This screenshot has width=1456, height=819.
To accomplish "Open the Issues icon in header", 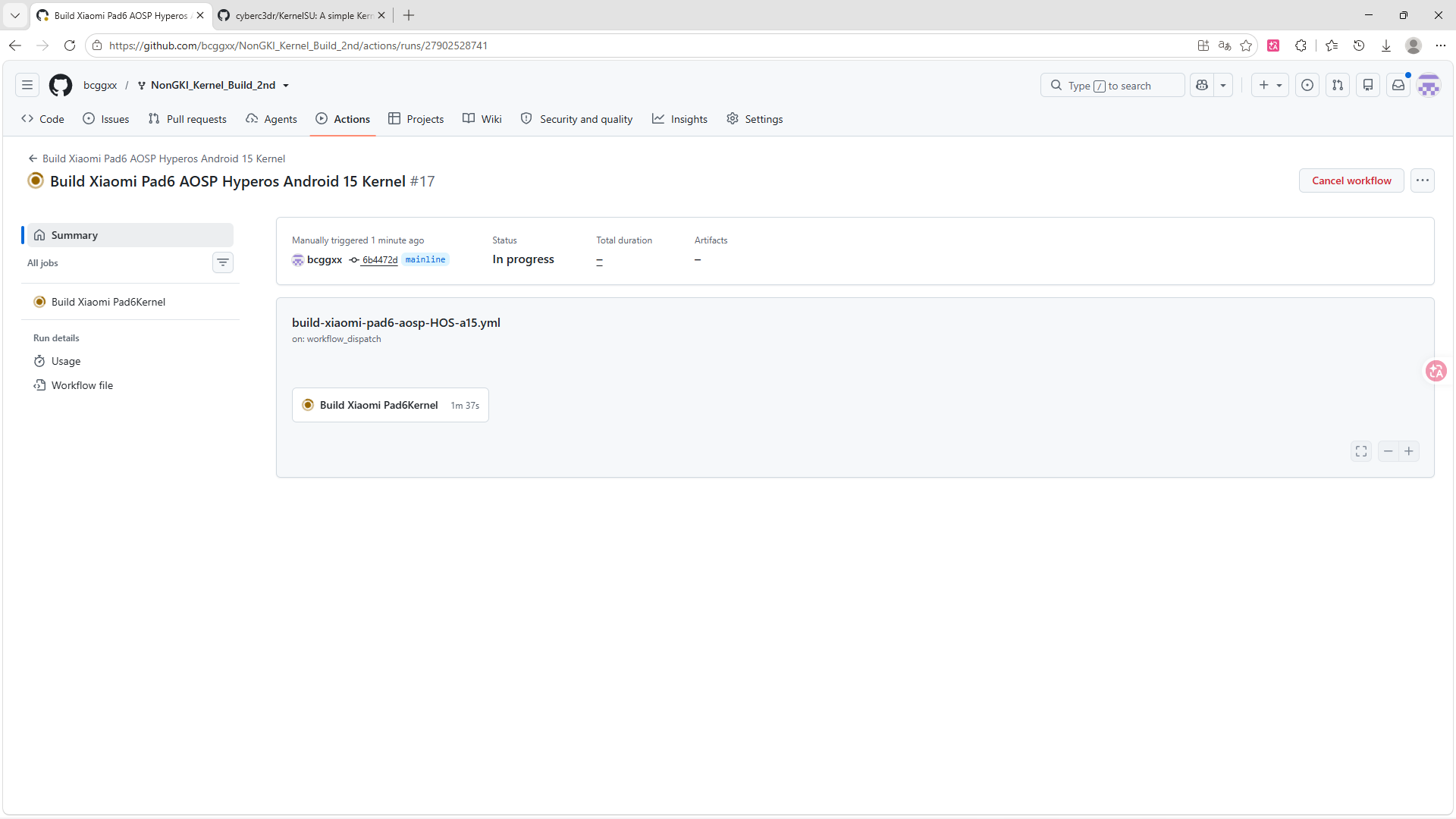I will click(1307, 86).
